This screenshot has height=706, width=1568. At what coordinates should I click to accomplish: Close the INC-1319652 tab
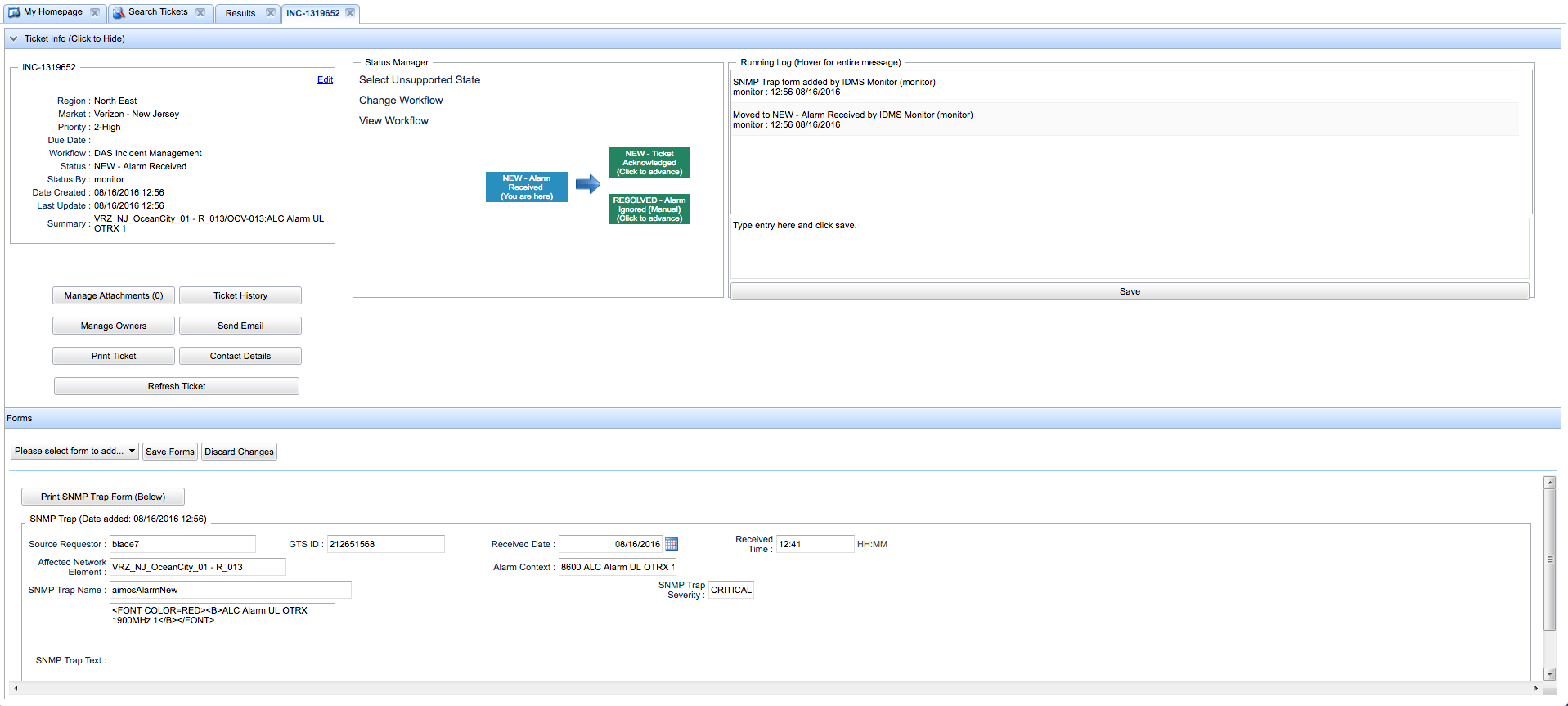click(350, 12)
